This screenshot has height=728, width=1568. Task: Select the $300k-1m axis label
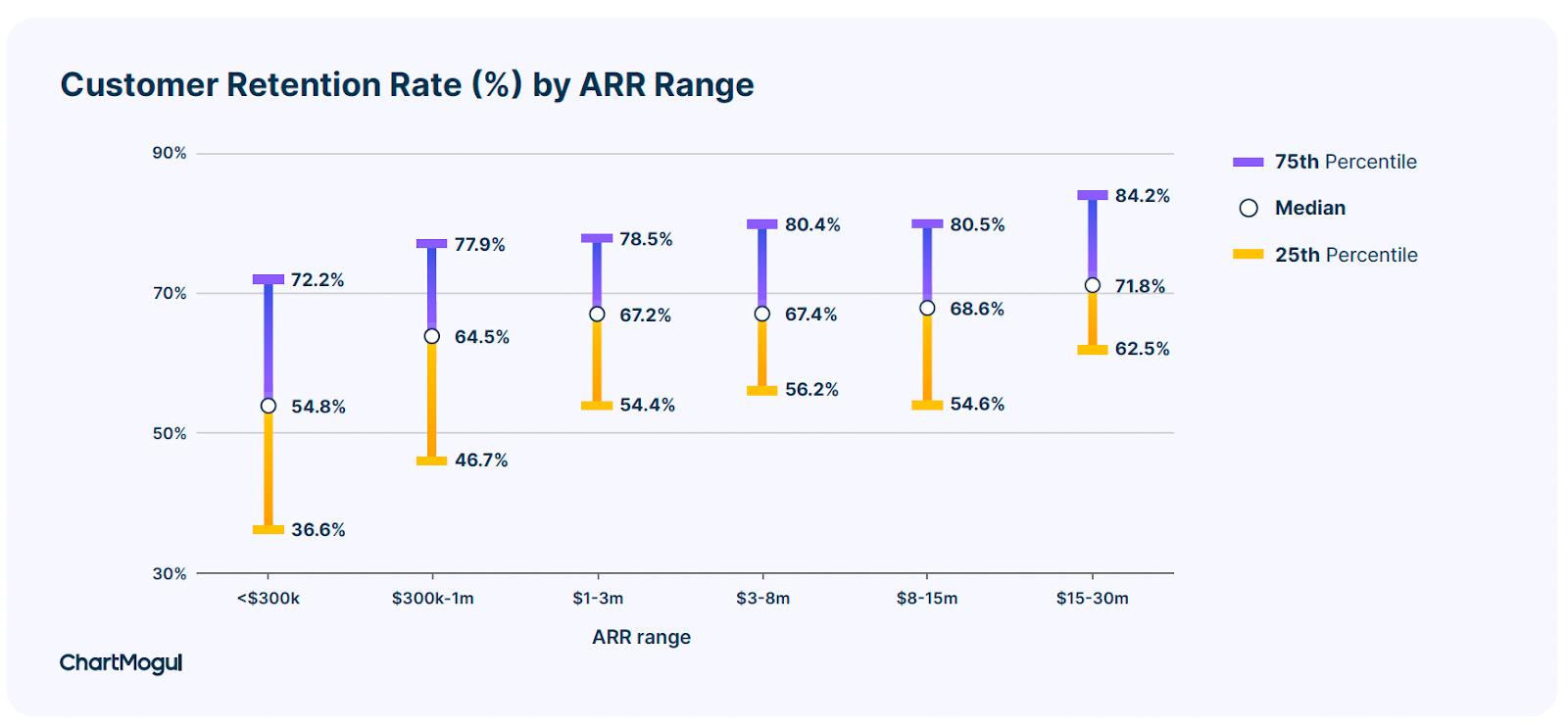432,598
